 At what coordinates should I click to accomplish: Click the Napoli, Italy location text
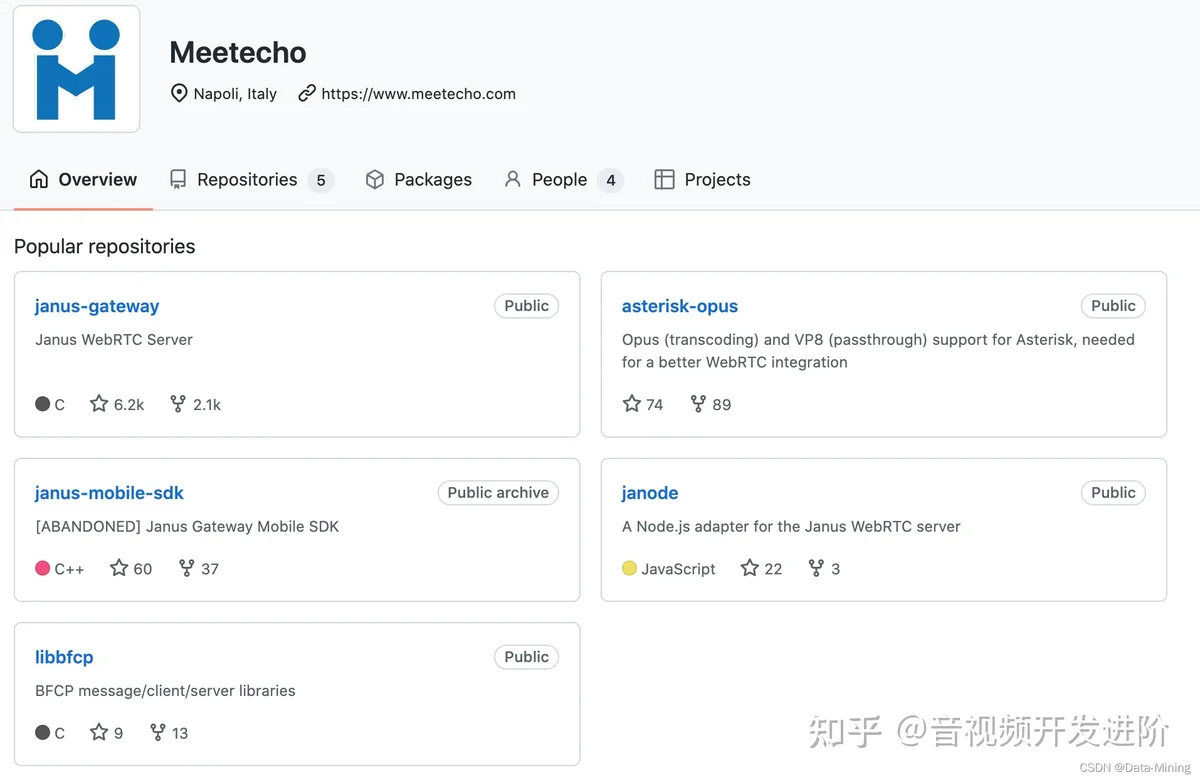[x=235, y=94]
